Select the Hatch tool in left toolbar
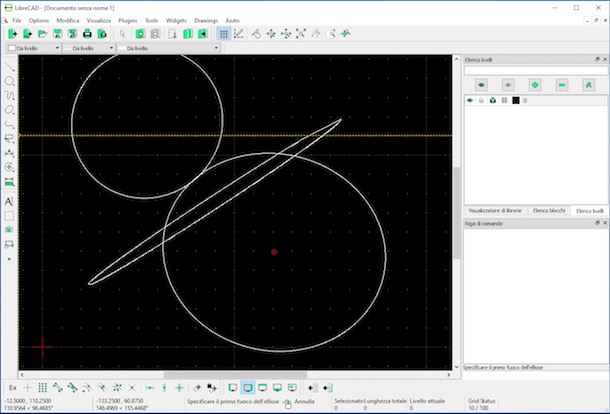Viewport: 610px width, 414px height. point(9,216)
